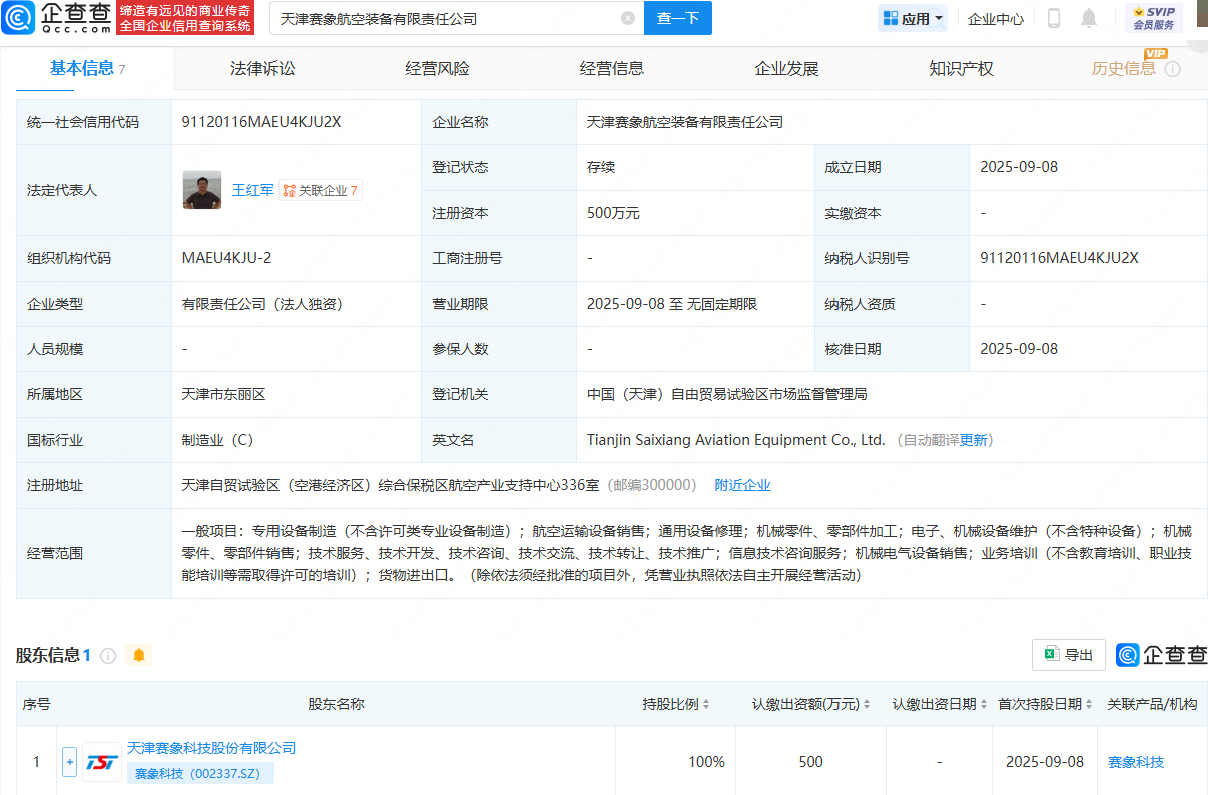Click 更新 link next to English name
The width and height of the screenshot is (1208, 795).
pyautogui.click(x=974, y=440)
